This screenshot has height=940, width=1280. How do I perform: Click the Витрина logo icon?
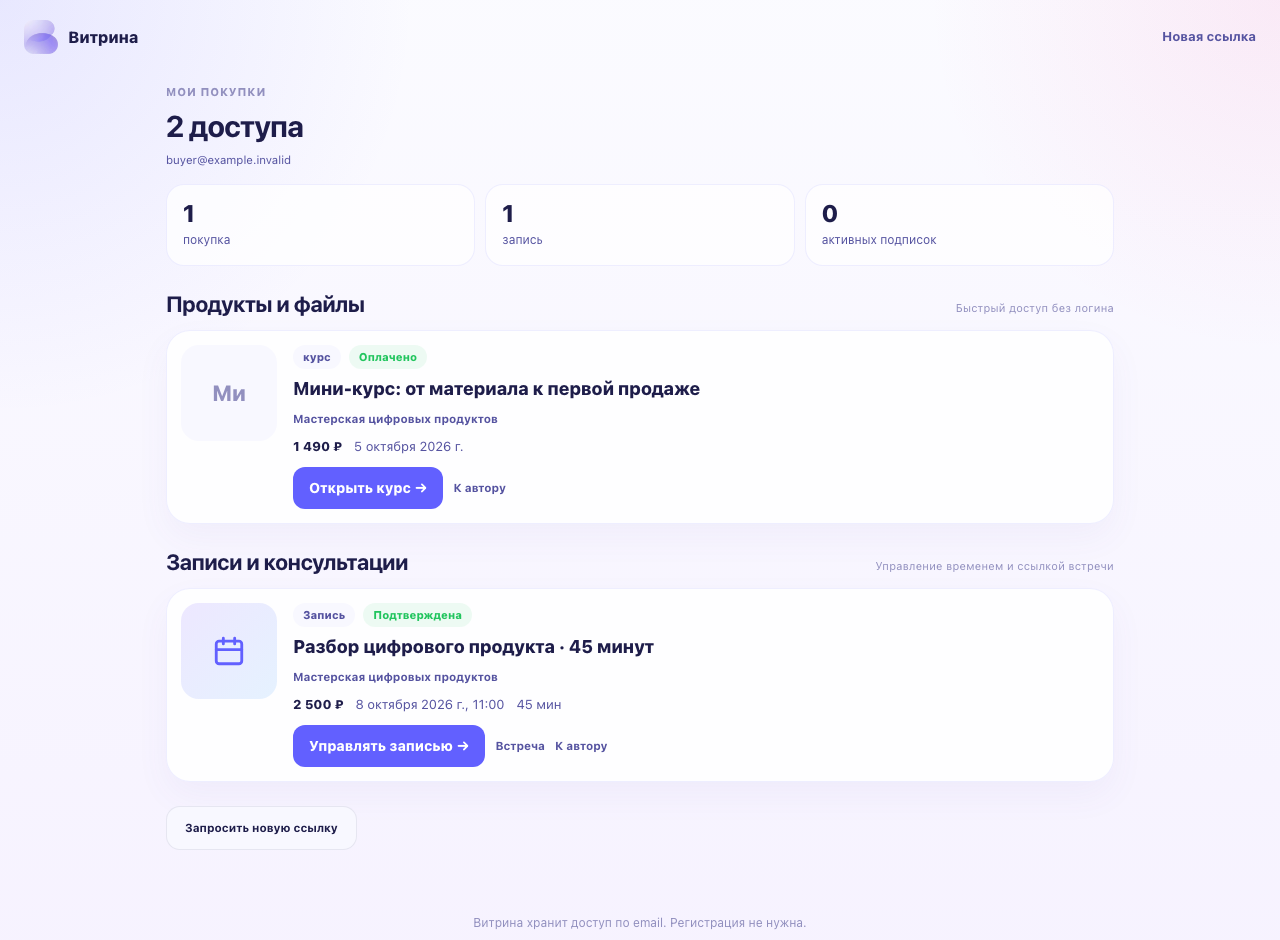tap(41, 37)
